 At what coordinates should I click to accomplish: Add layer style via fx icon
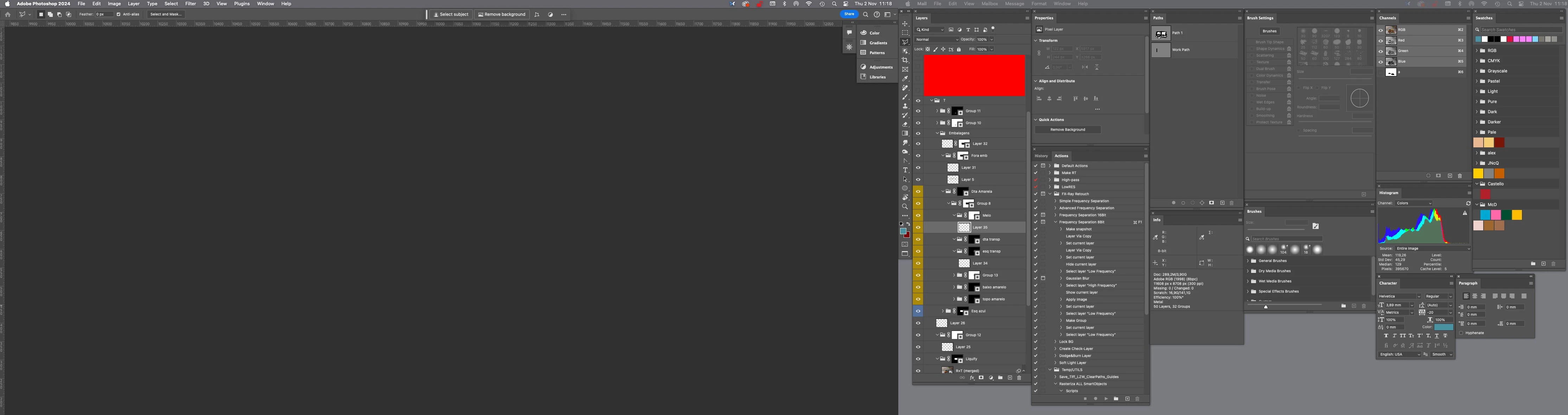pos(971,378)
